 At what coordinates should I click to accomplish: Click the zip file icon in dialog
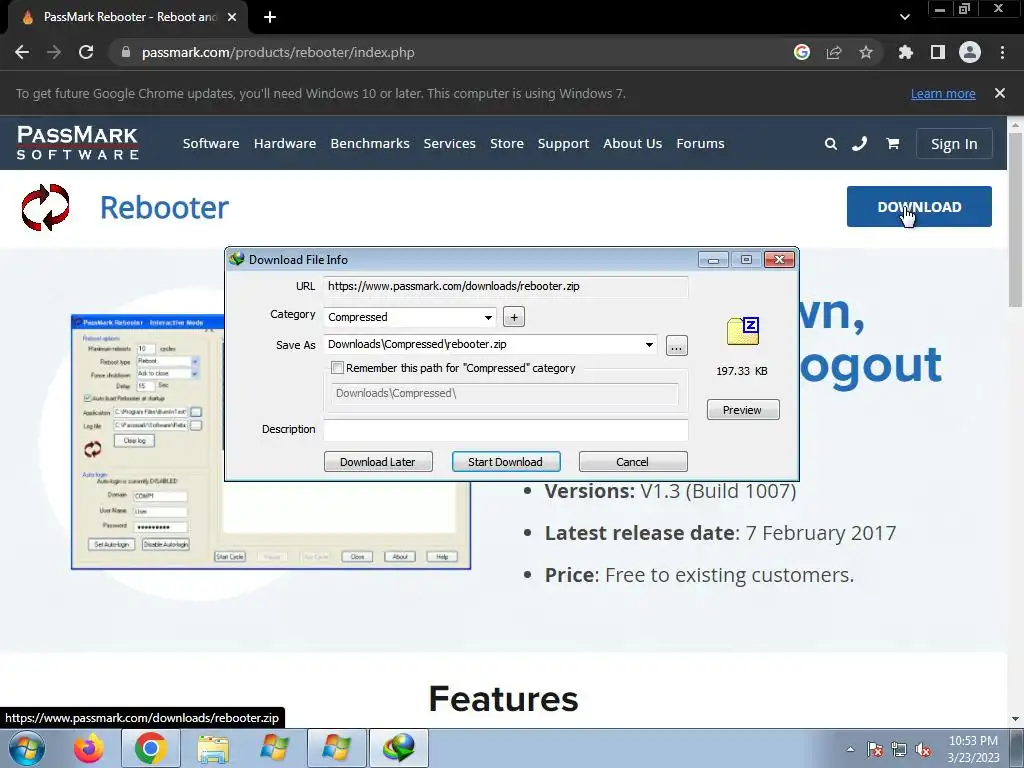click(743, 330)
